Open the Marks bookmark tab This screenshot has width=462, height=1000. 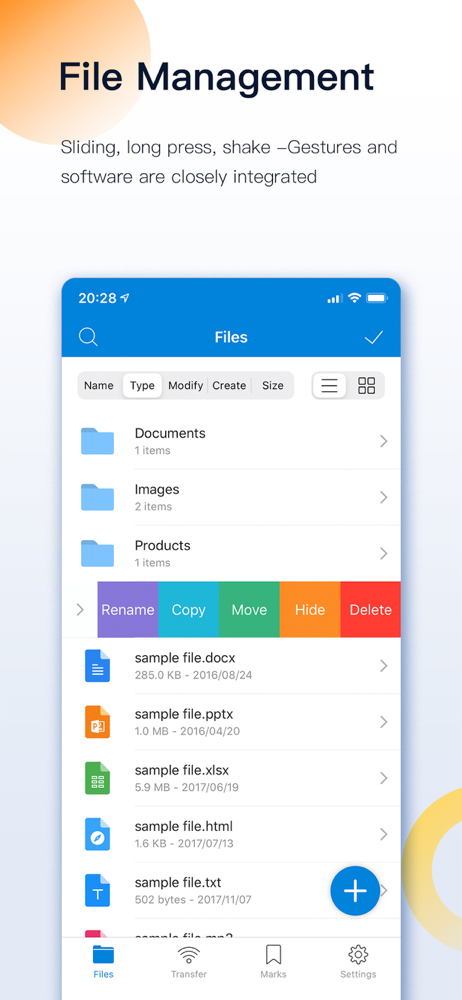point(273,962)
